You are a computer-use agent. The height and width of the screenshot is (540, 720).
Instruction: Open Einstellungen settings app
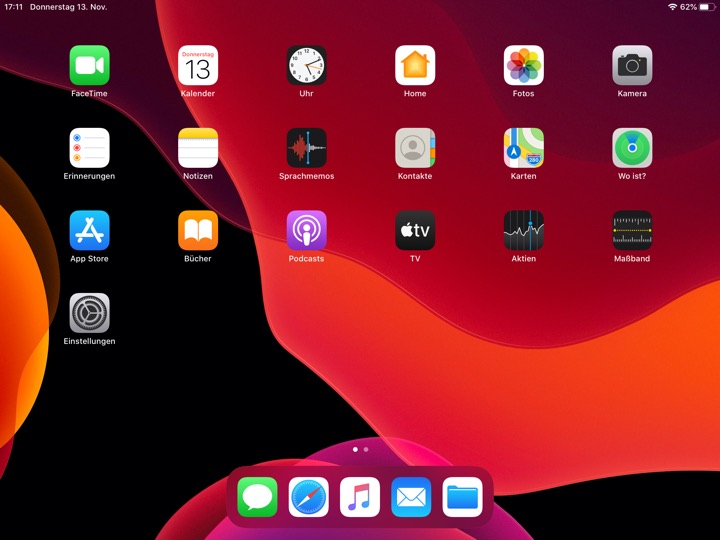[x=89, y=313]
